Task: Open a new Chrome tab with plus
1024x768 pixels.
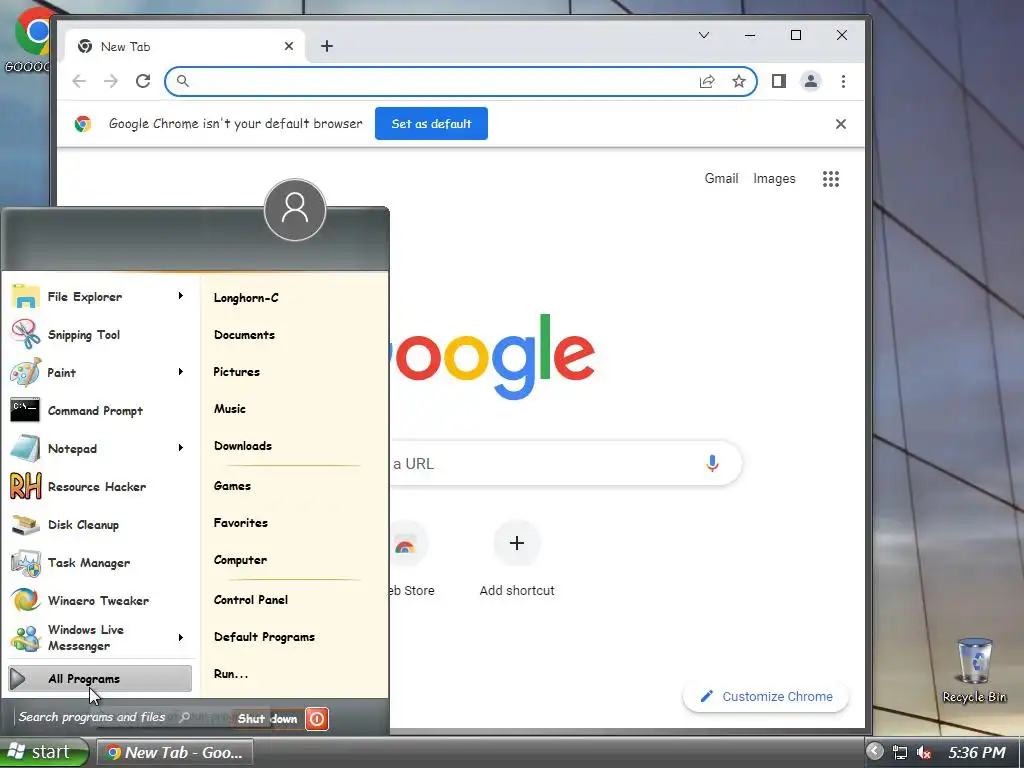Action: (x=327, y=46)
